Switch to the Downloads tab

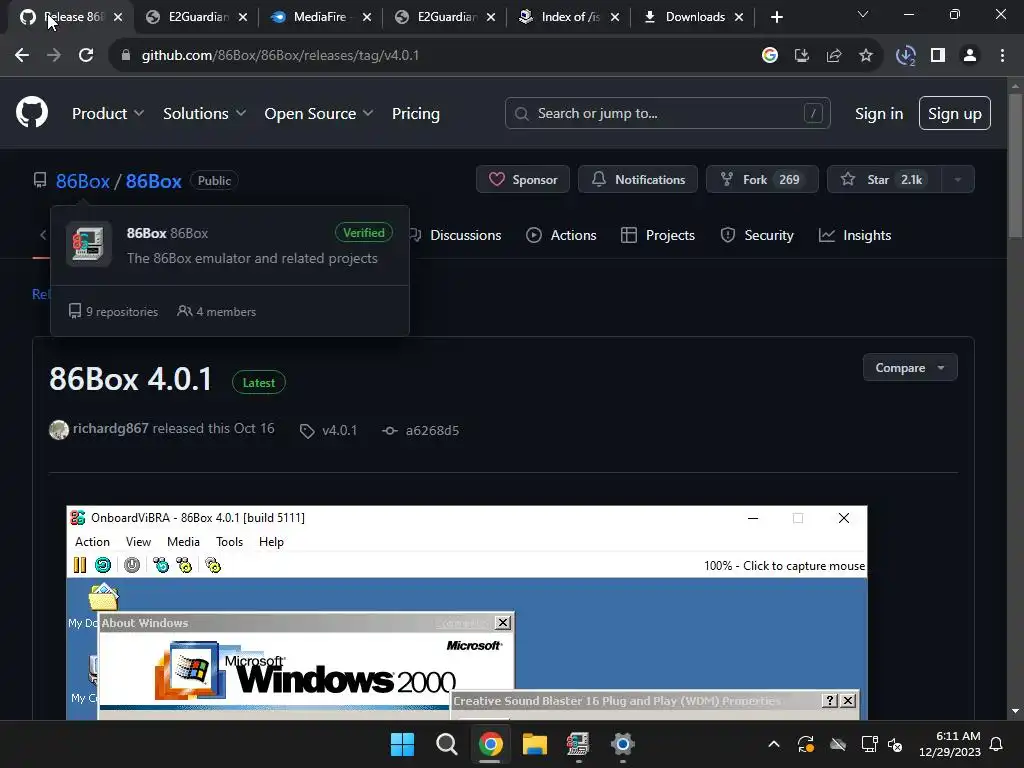tap(694, 17)
